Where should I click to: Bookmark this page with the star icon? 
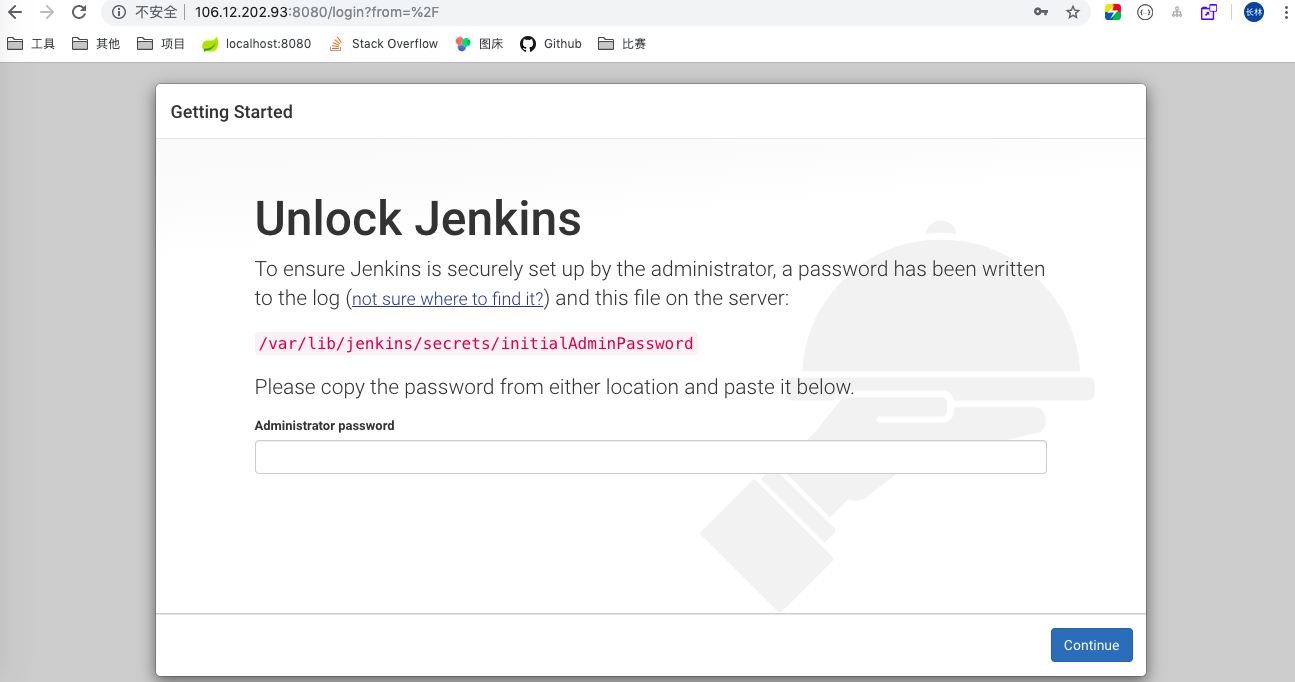(1073, 13)
